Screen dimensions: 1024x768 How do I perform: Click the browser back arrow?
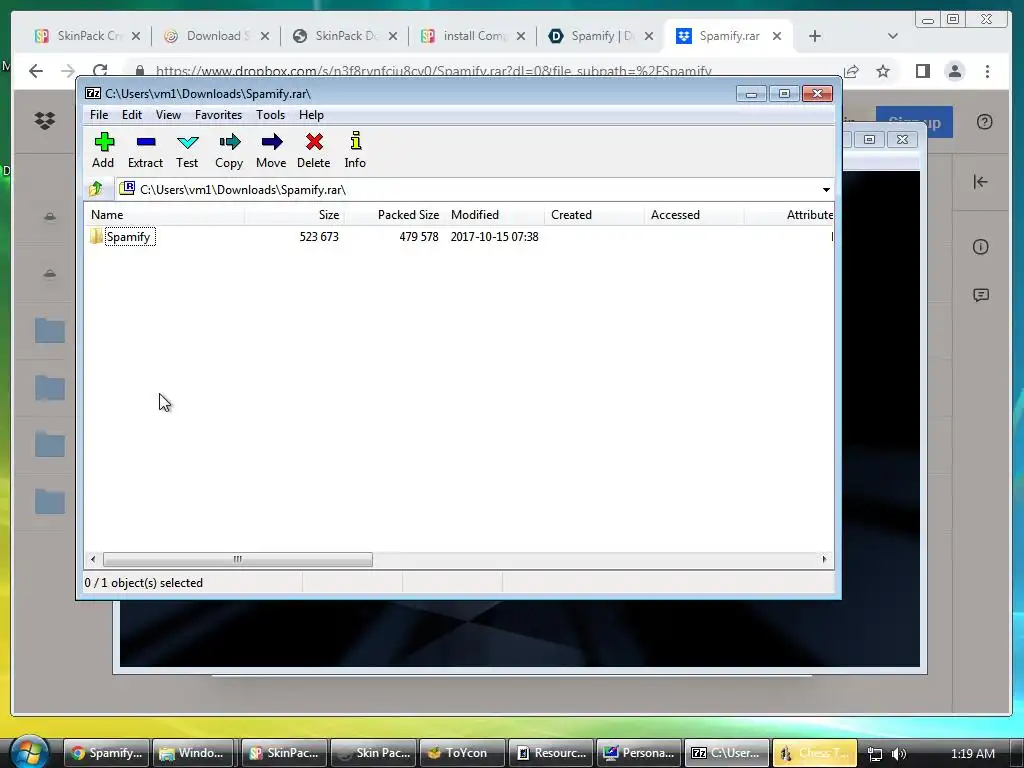pyautogui.click(x=36, y=71)
